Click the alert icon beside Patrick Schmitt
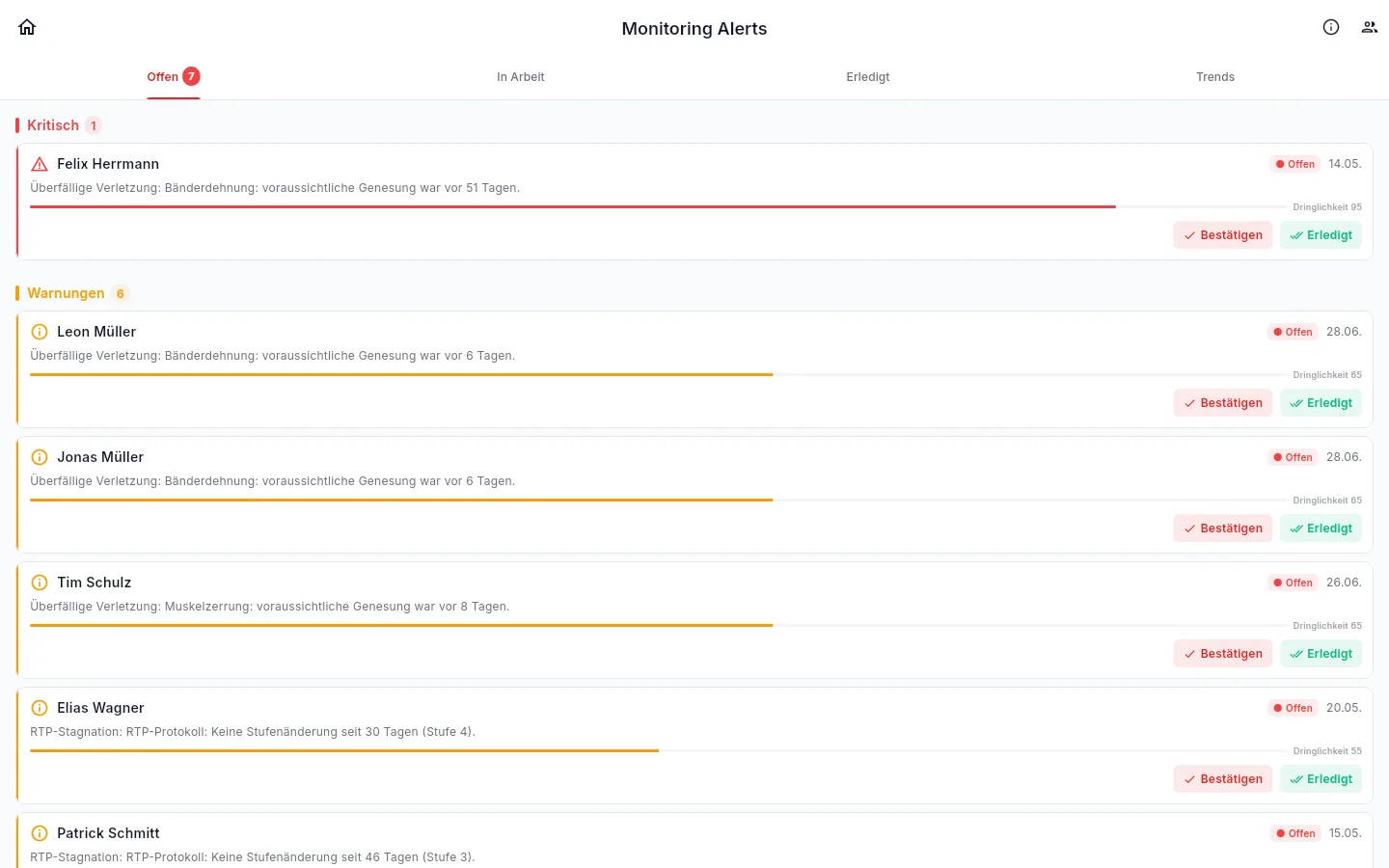This screenshot has width=1389, height=868. [40, 833]
